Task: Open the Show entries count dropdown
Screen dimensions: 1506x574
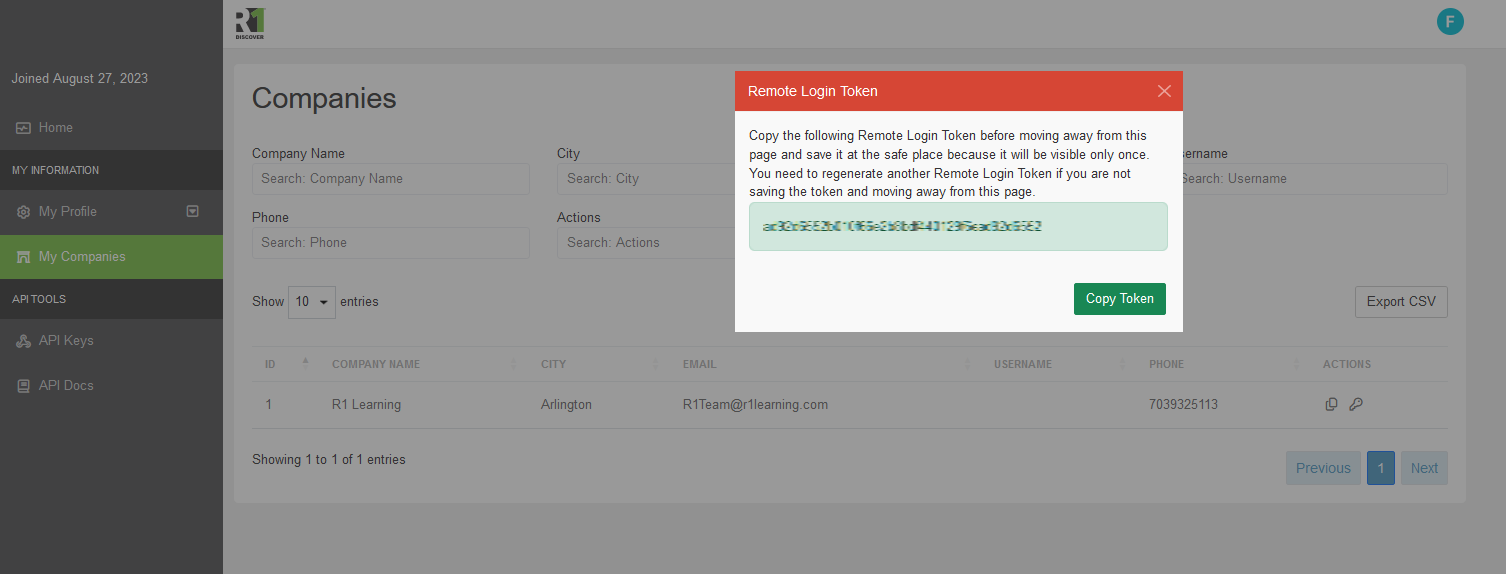Action: coord(312,302)
